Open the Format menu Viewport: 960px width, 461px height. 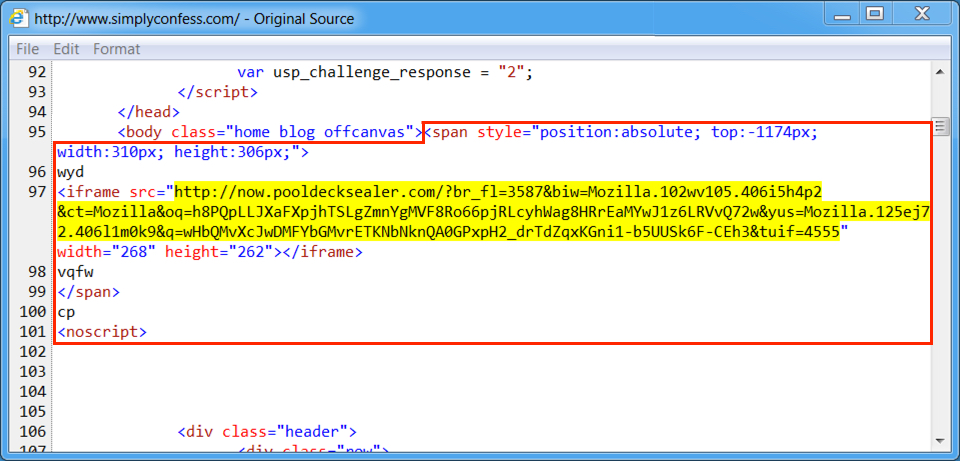click(116, 49)
